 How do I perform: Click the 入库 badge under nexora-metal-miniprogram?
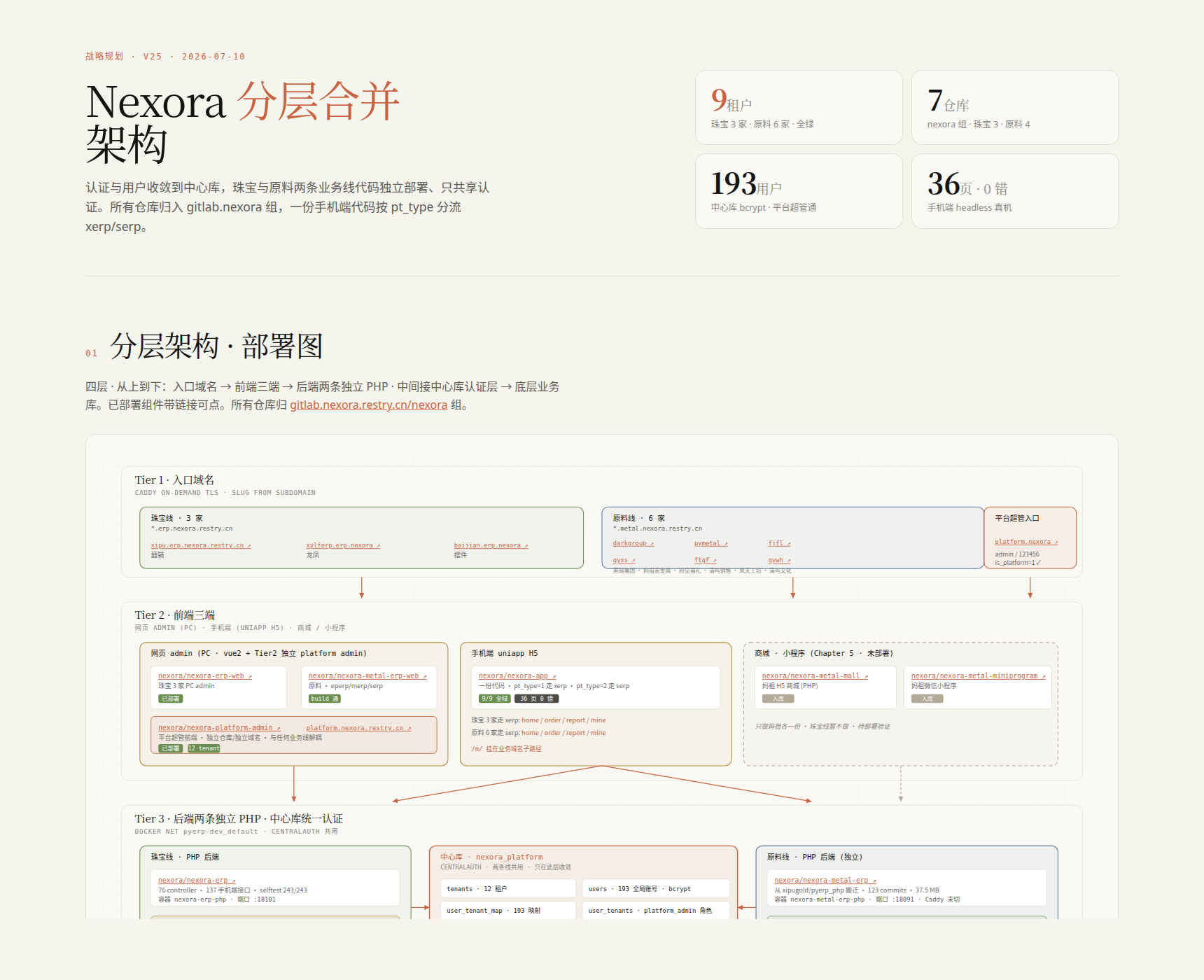click(927, 699)
